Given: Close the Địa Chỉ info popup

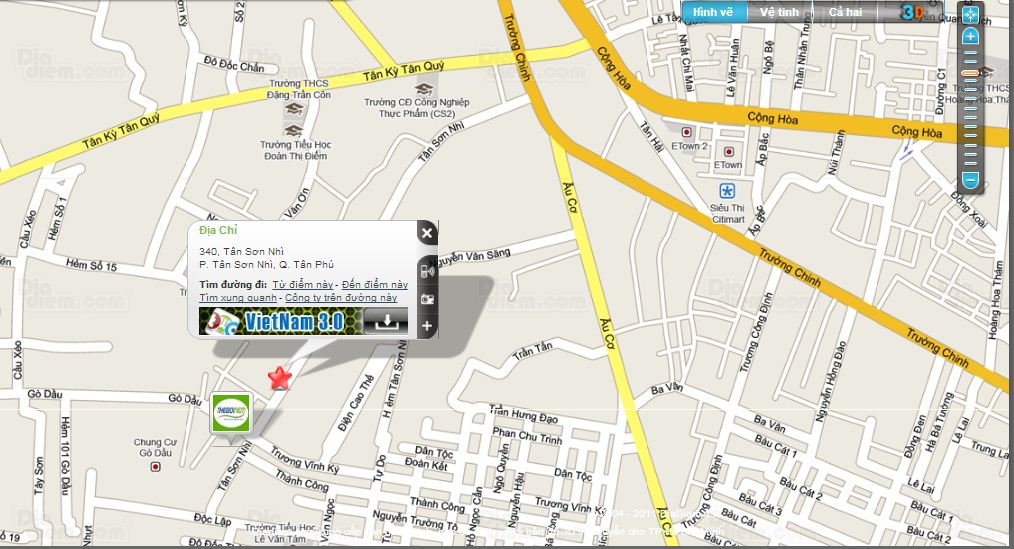Looking at the screenshot, I should click(x=427, y=233).
